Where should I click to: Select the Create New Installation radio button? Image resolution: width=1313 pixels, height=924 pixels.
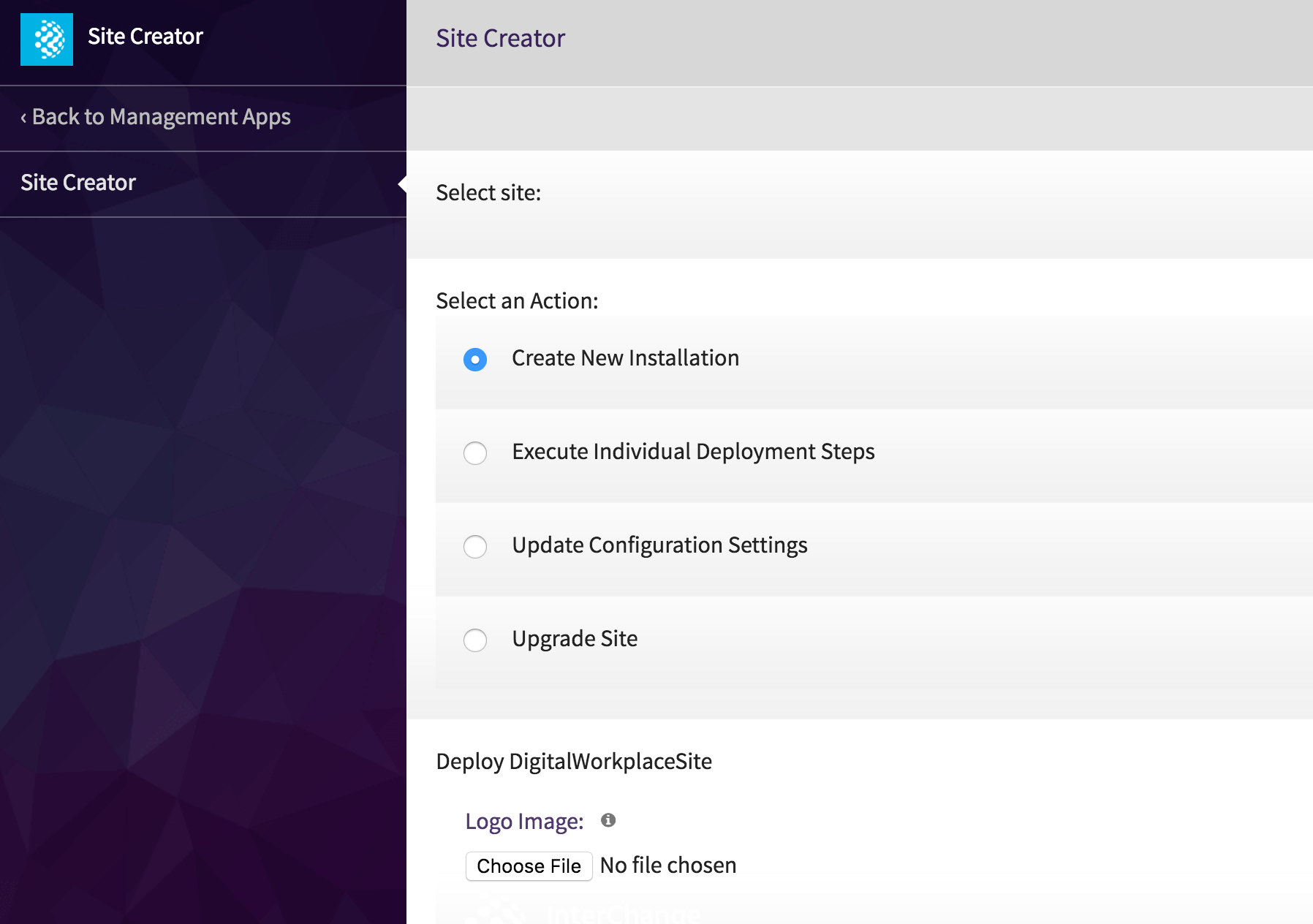[x=474, y=359]
